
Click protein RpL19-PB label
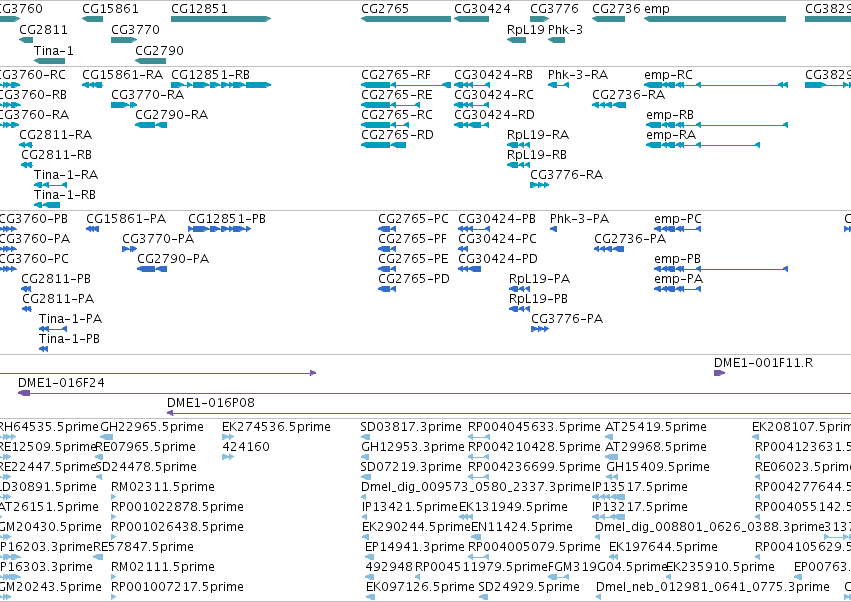point(538,299)
